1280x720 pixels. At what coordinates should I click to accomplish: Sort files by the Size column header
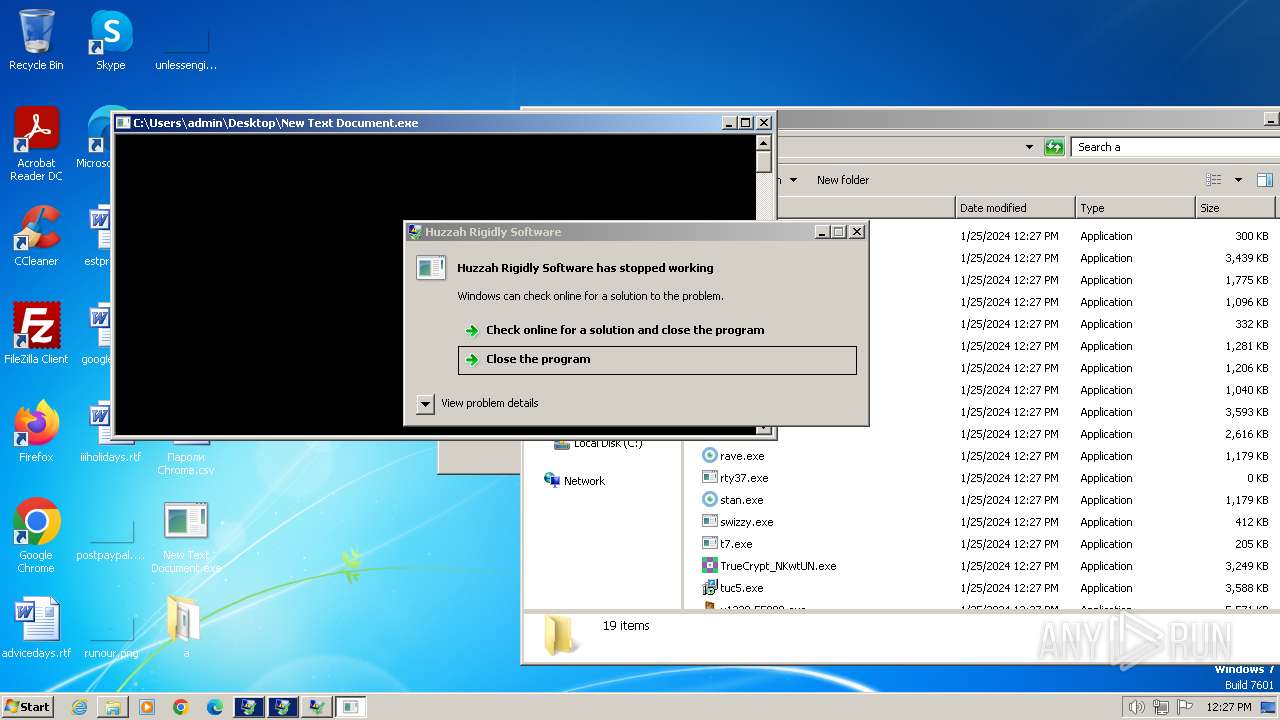pyautogui.click(x=1235, y=208)
